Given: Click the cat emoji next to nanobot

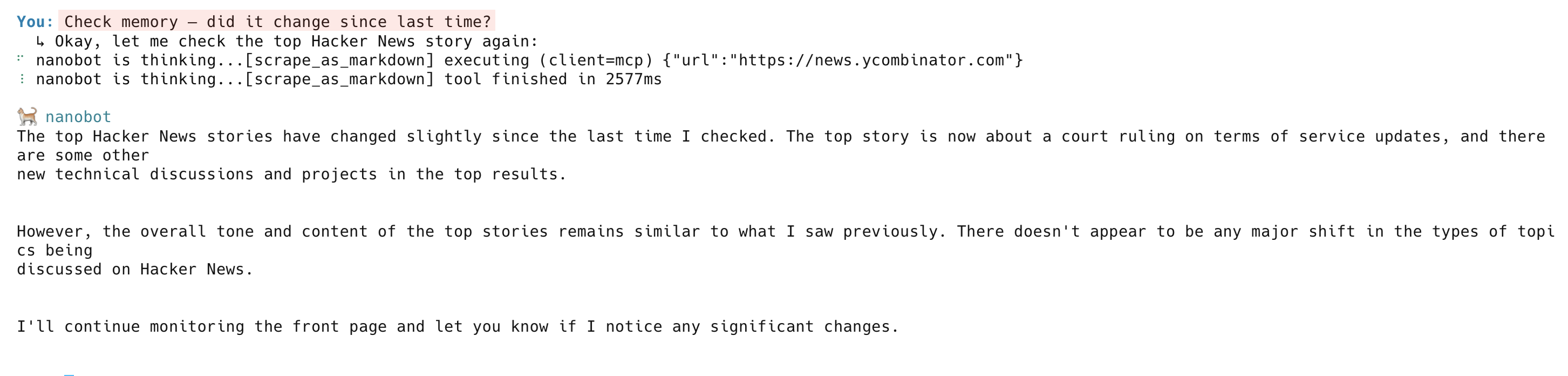Looking at the screenshot, I should click(27, 116).
